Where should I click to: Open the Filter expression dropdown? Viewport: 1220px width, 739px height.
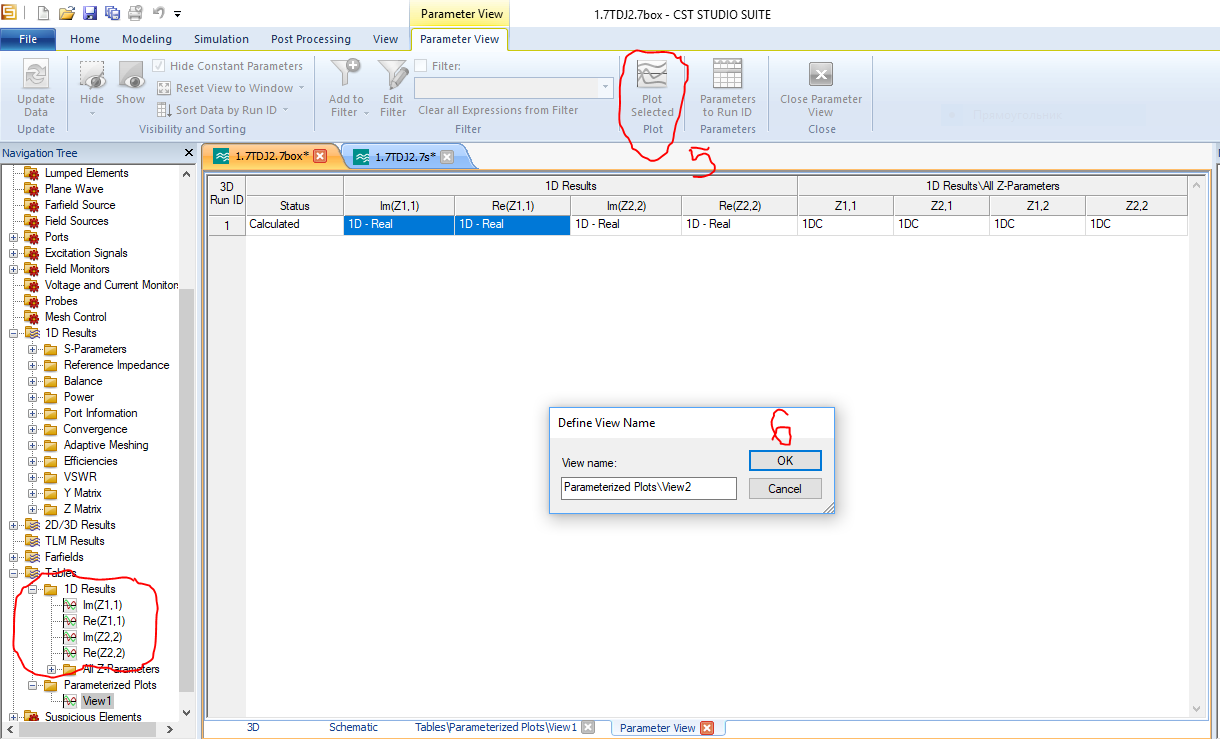click(x=606, y=88)
